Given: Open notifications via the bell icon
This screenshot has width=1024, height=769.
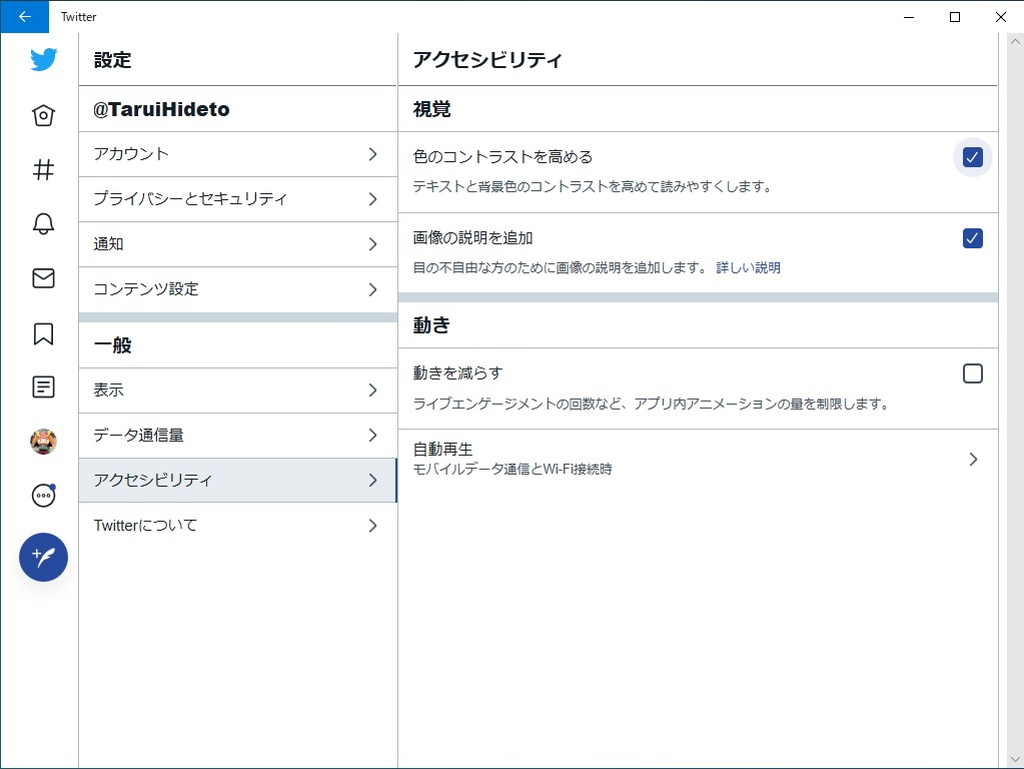Looking at the screenshot, I should pyautogui.click(x=43, y=224).
